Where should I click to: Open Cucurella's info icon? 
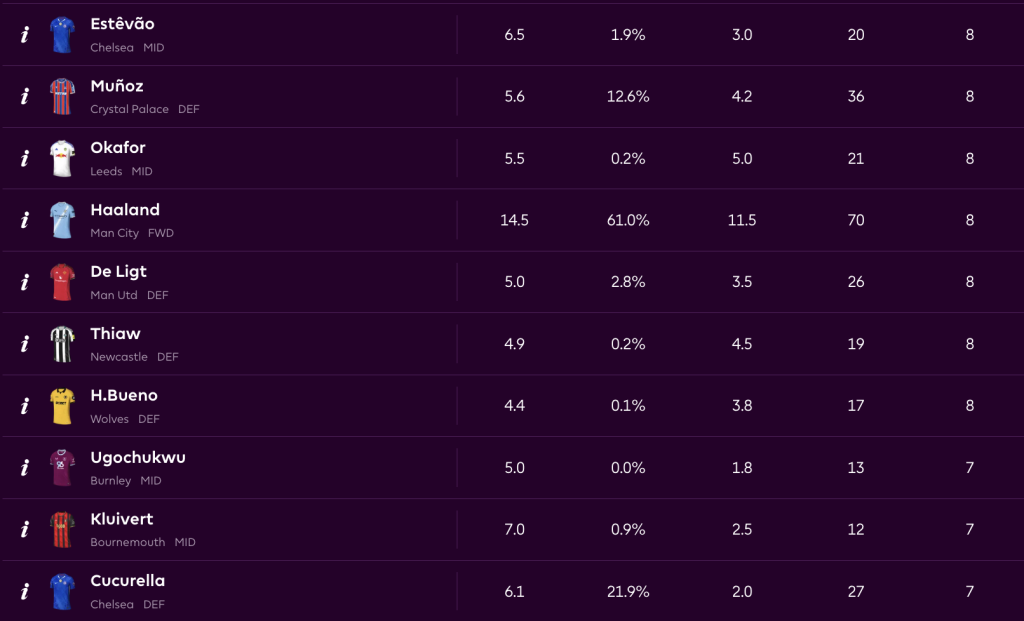pyautogui.click(x=25, y=592)
